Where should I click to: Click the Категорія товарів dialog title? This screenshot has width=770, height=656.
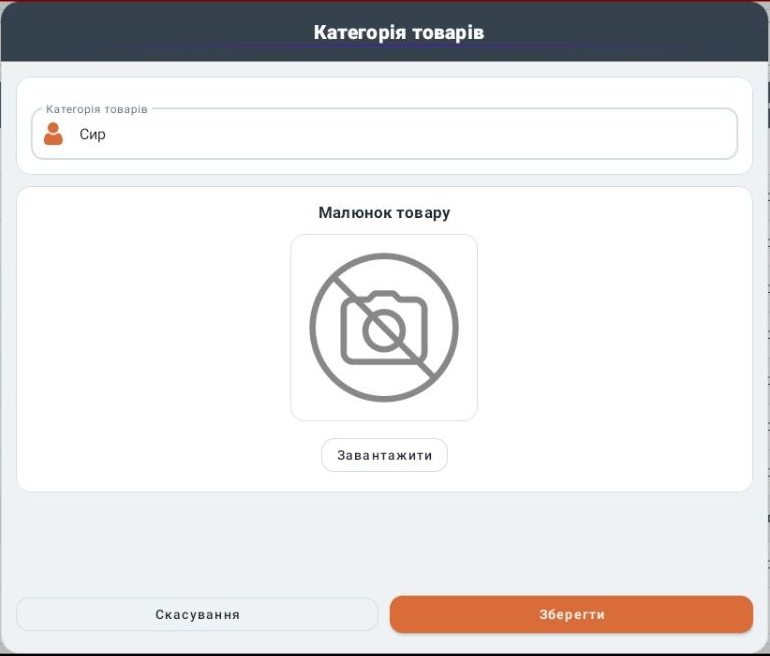399,32
